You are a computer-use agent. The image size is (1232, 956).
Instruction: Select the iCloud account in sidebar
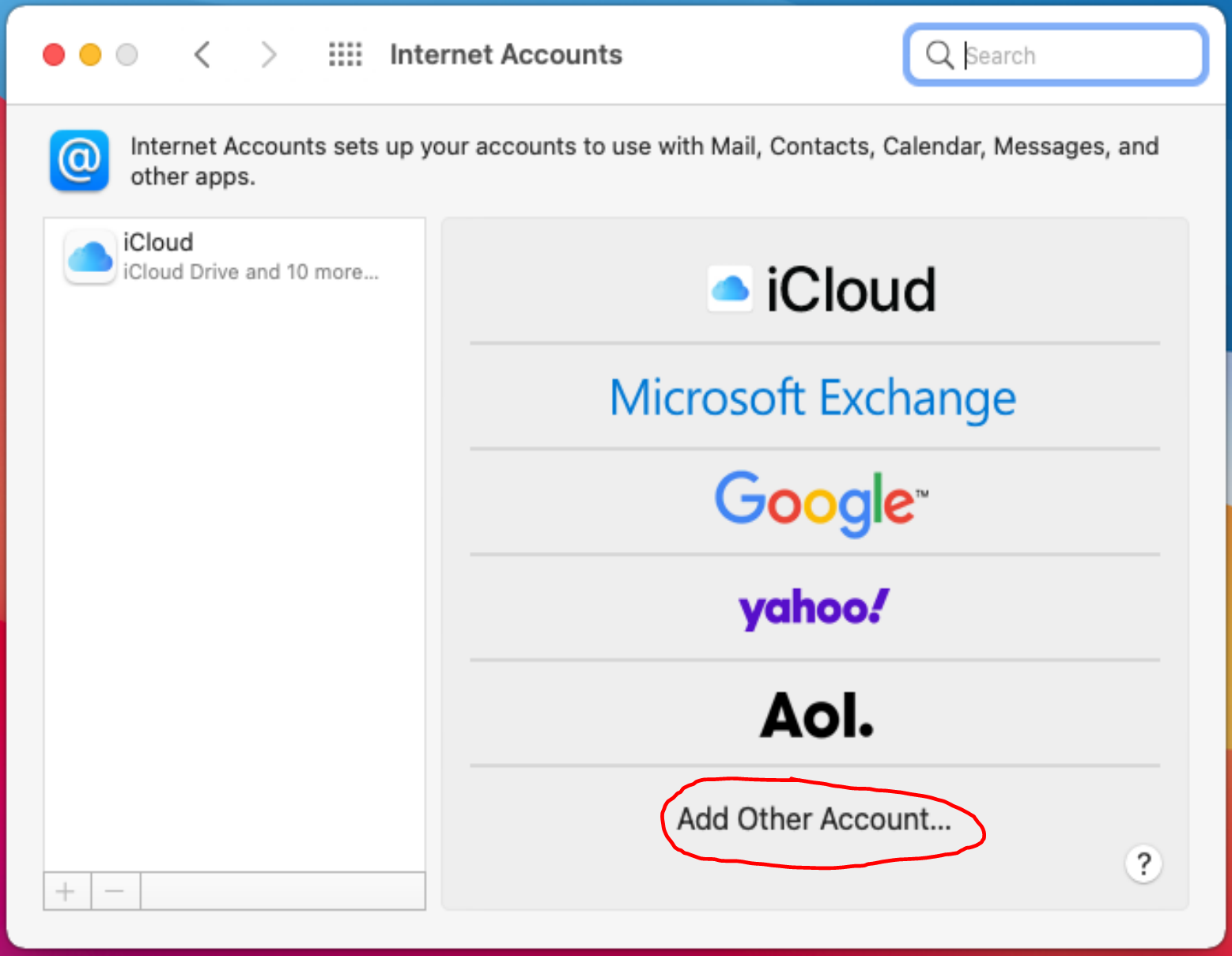point(235,256)
